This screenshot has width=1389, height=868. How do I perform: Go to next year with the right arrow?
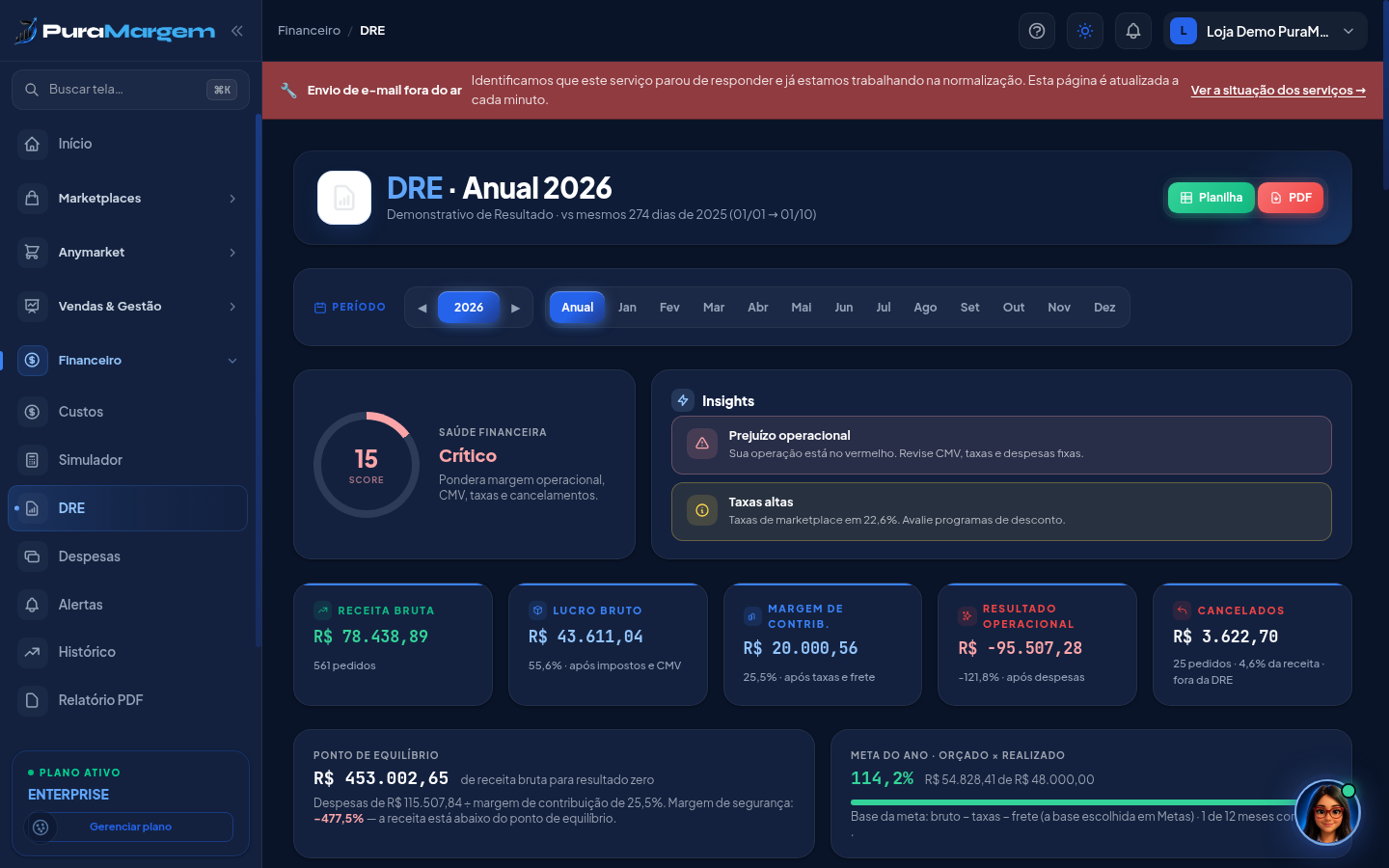coord(515,308)
